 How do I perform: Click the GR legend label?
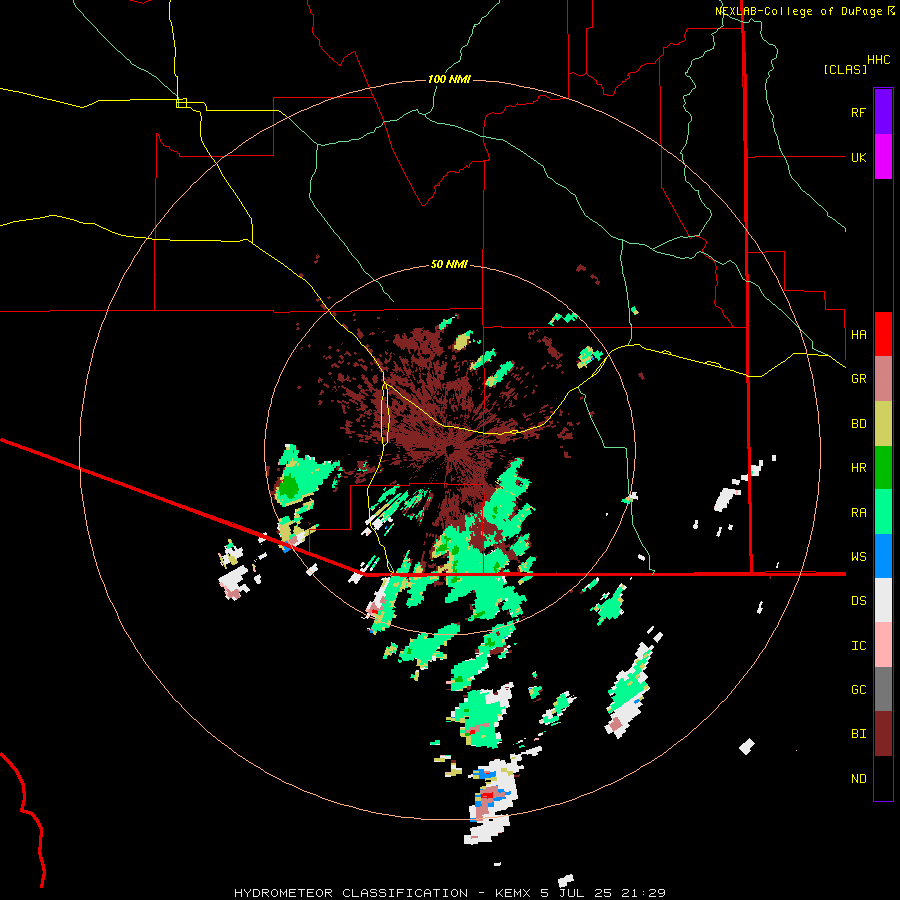[x=858, y=379]
